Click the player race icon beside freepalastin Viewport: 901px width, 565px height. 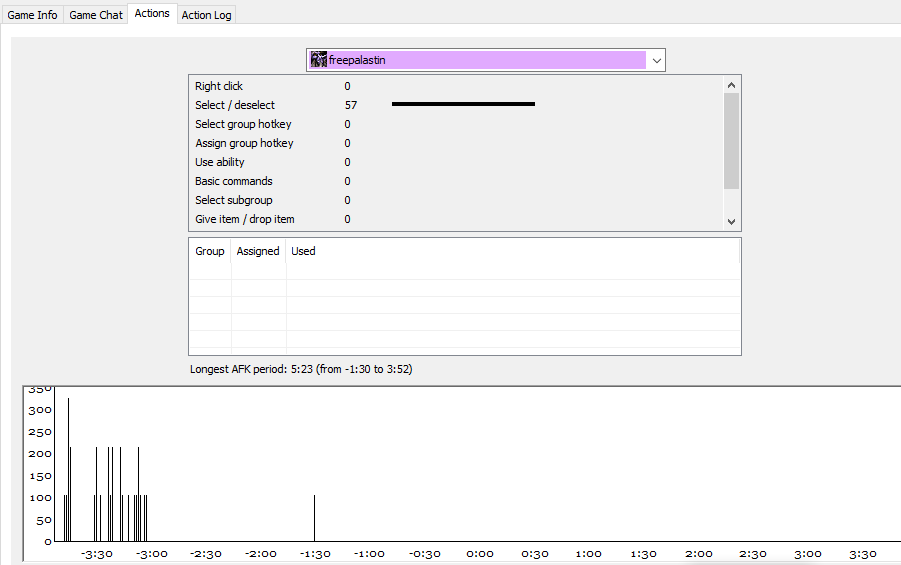click(x=318, y=59)
